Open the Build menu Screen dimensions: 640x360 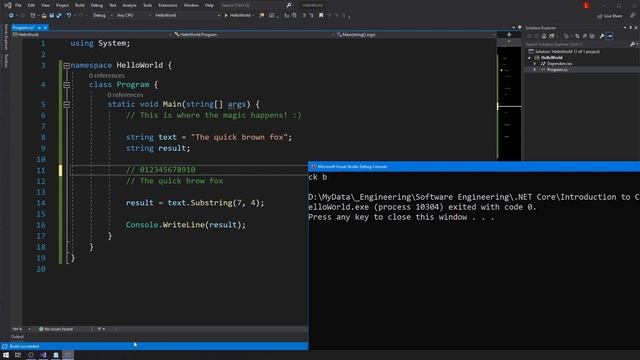tap(80, 5)
